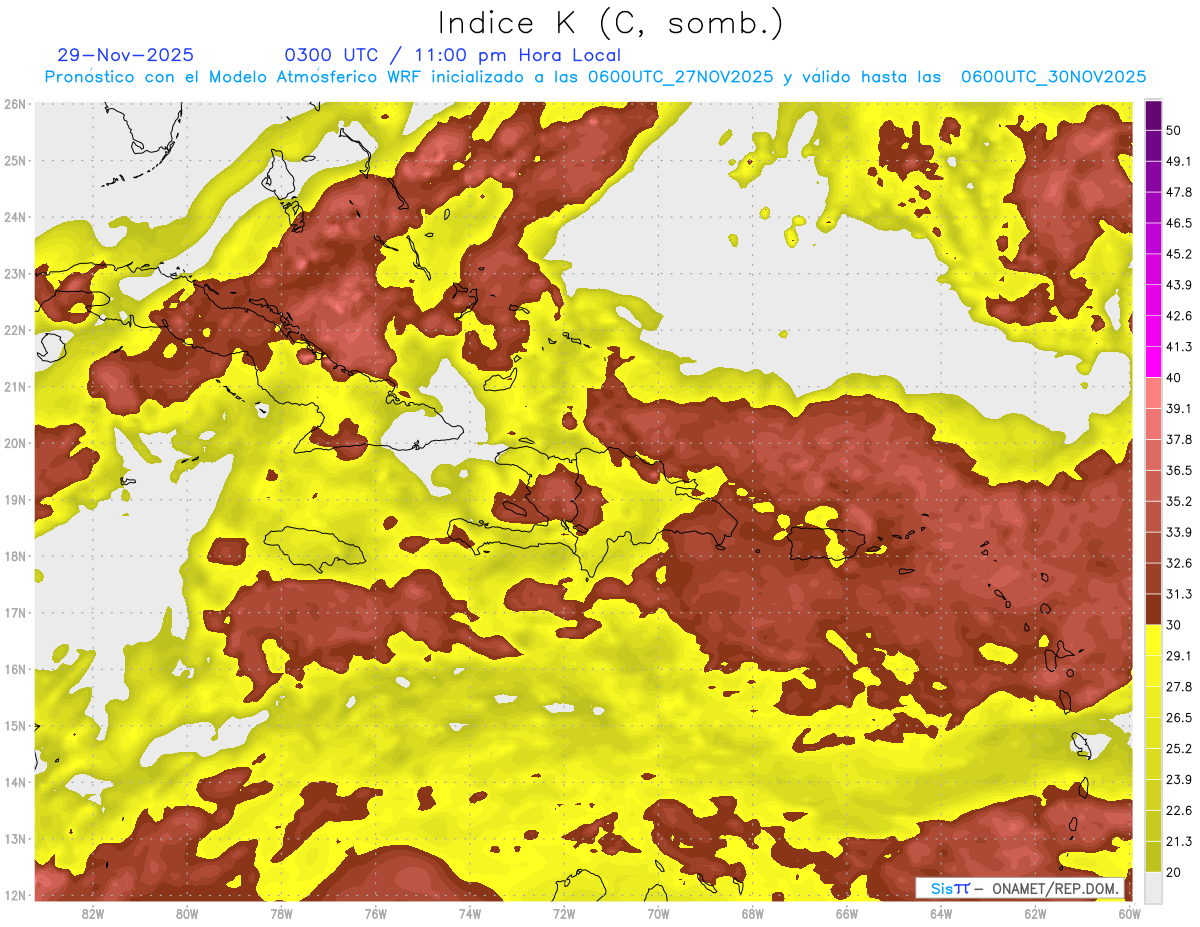Image resolution: width=1200 pixels, height=927 pixels.
Task: Click the "24N" latitude label
Action: [x=15, y=217]
